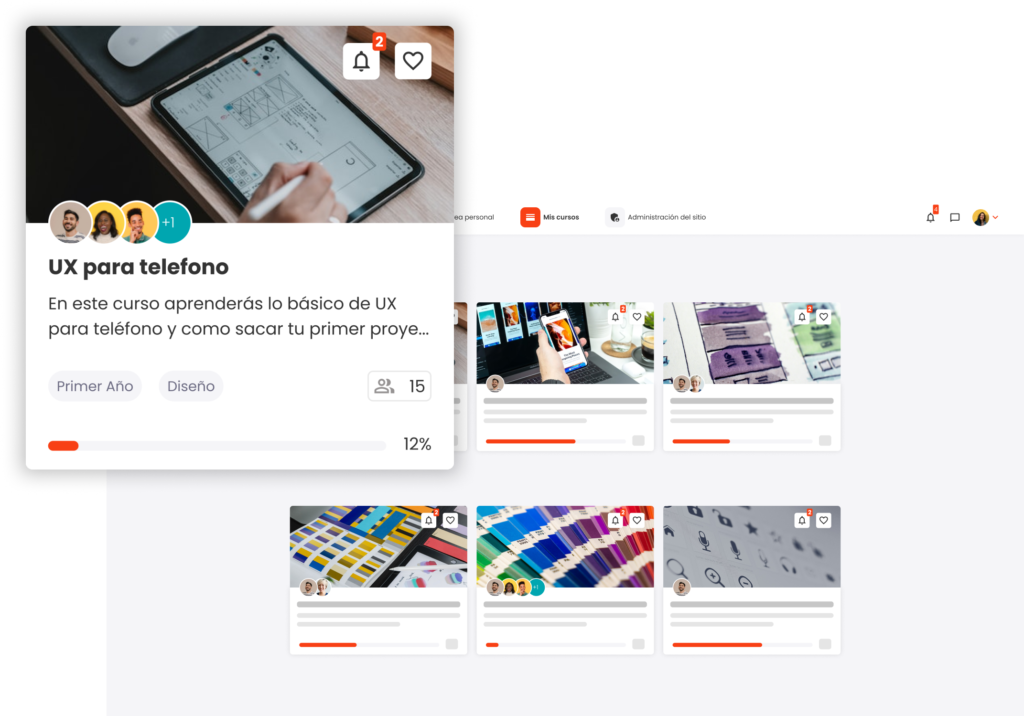Viewport: 1024px width, 716px height.
Task: Click the +1 avatar on Pantone fan card
Action: click(x=536, y=587)
